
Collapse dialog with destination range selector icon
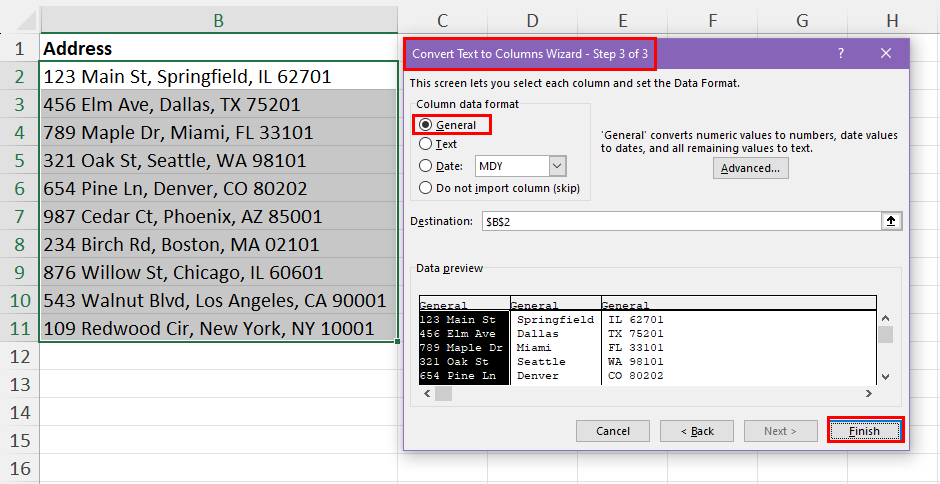pyautogui.click(x=891, y=221)
